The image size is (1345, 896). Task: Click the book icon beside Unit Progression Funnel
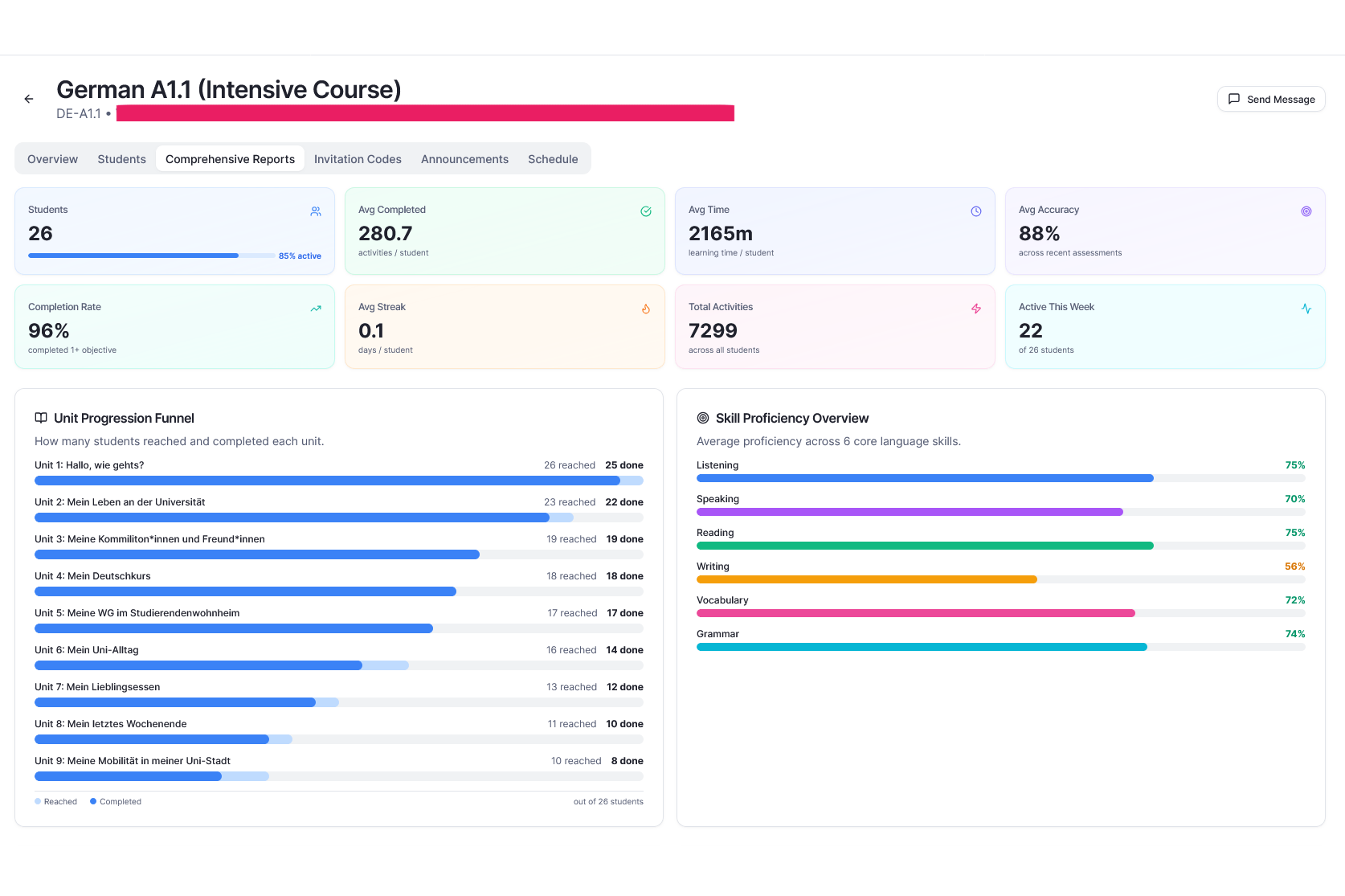pos(41,418)
